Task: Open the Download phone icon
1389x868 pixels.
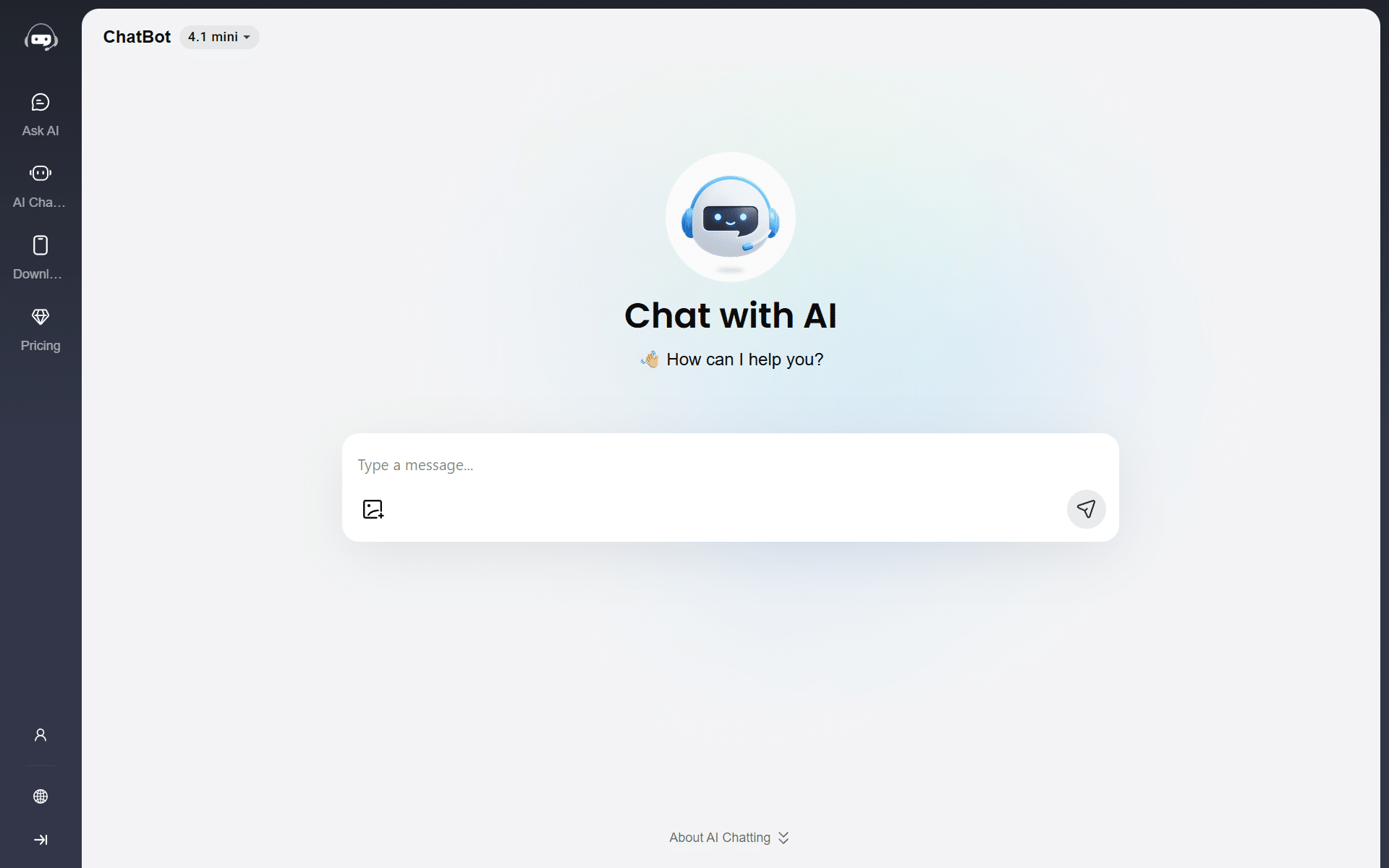Action: pos(41,245)
